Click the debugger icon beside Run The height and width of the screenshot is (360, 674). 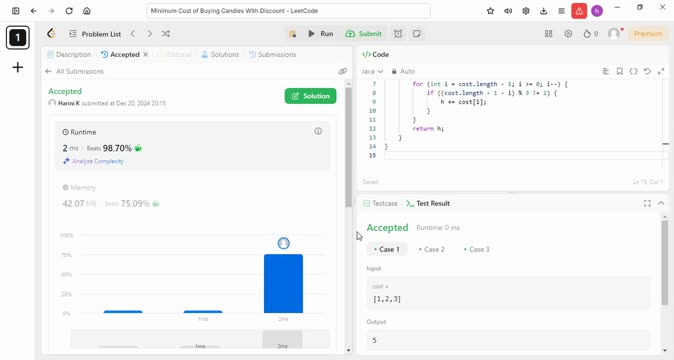tap(292, 34)
